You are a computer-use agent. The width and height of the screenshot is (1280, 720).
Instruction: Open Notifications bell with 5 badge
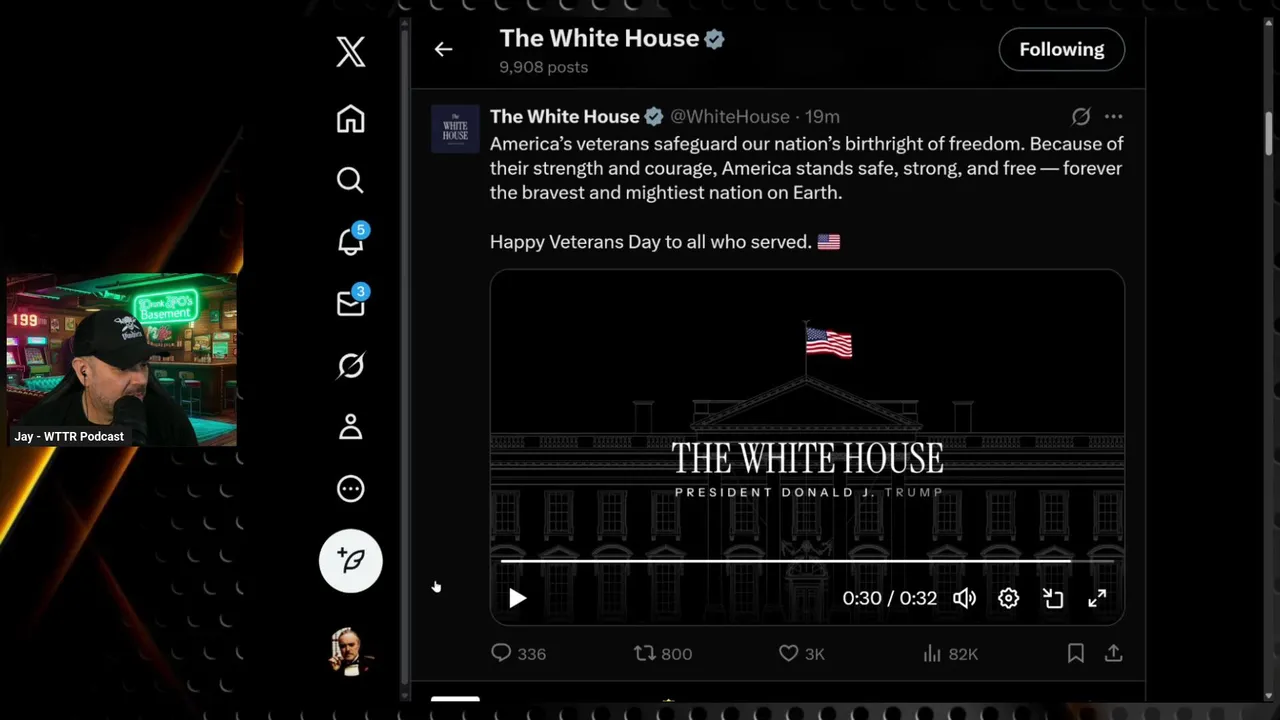pyautogui.click(x=352, y=240)
